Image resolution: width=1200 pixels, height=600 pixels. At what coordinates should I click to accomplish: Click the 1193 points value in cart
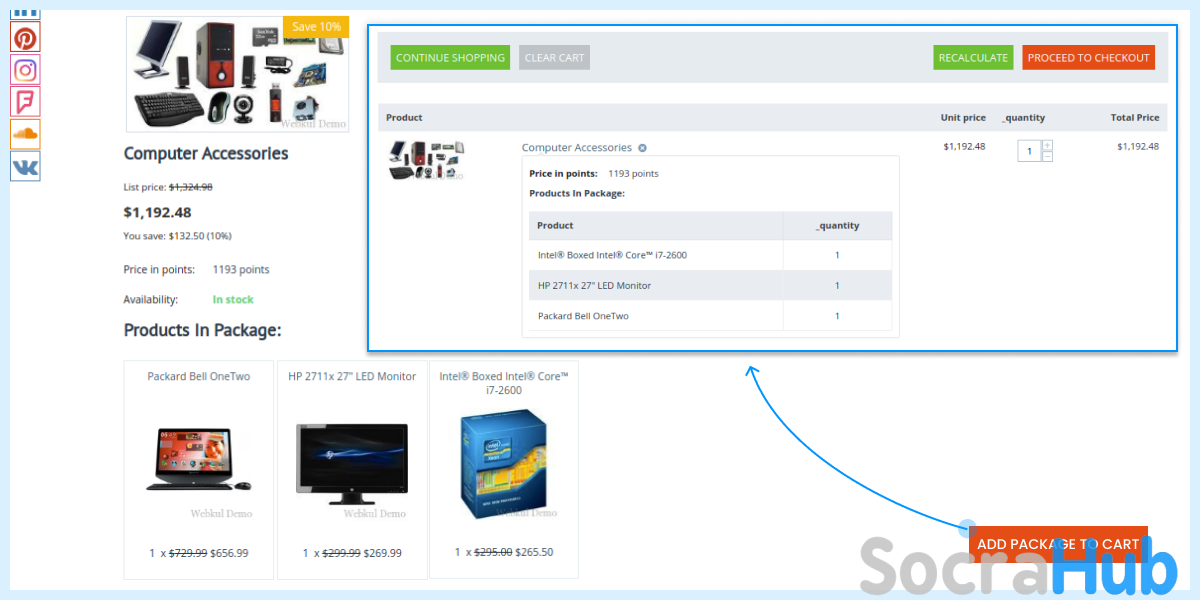[633, 174]
